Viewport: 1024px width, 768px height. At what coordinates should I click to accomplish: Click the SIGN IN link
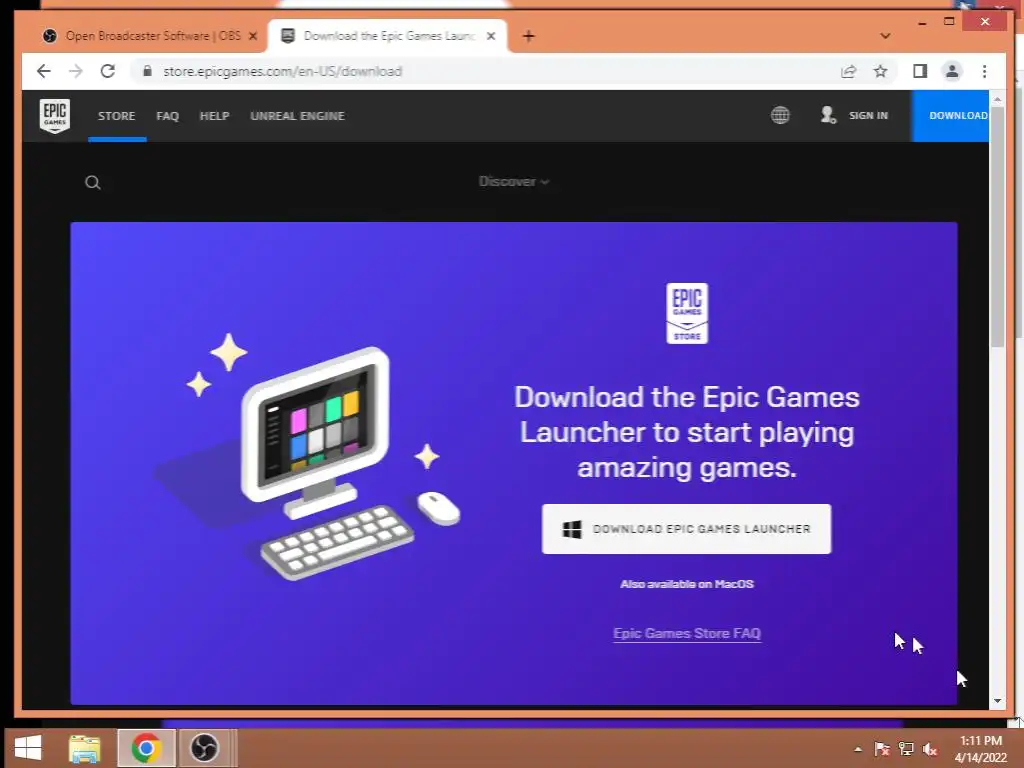(x=868, y=116)
